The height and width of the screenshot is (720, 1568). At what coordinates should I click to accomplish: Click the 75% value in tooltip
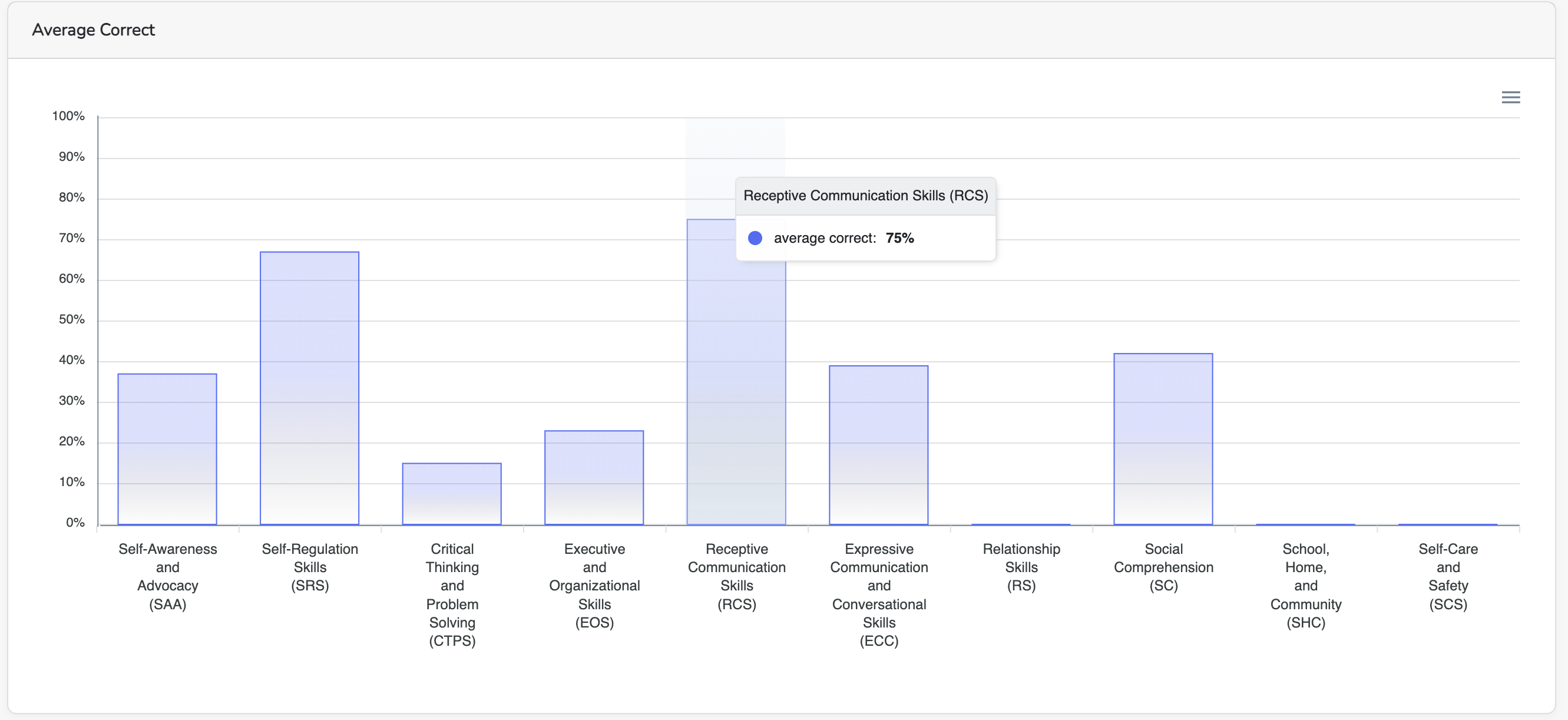(x=899, y=238)
